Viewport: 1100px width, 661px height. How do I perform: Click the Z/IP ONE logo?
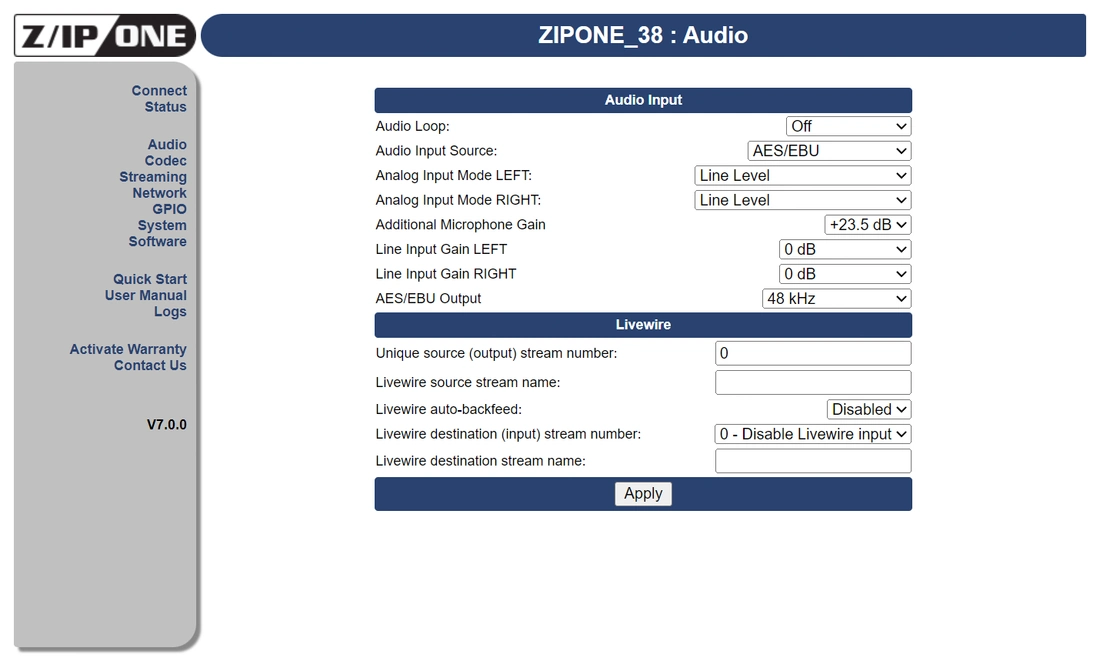[105, 35]
